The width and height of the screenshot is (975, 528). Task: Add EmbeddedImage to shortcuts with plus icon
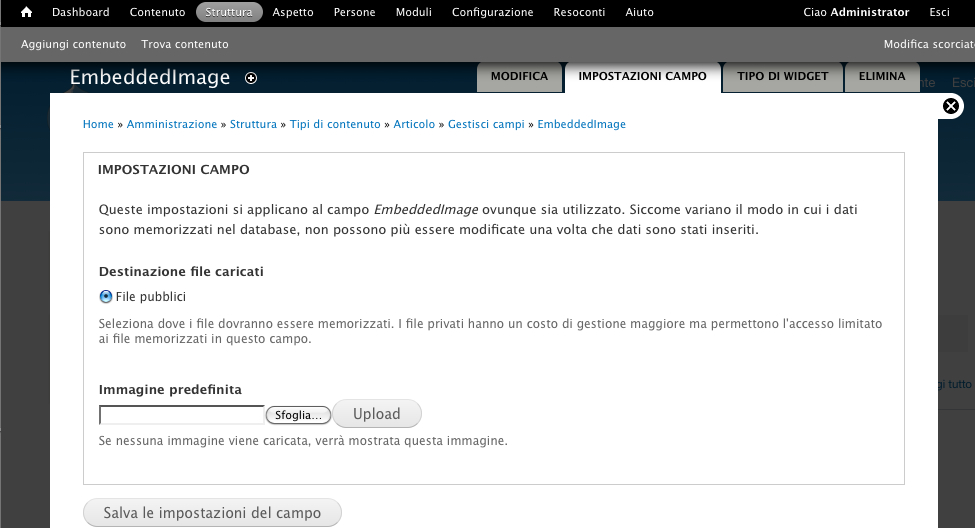(x=251, y=78)
